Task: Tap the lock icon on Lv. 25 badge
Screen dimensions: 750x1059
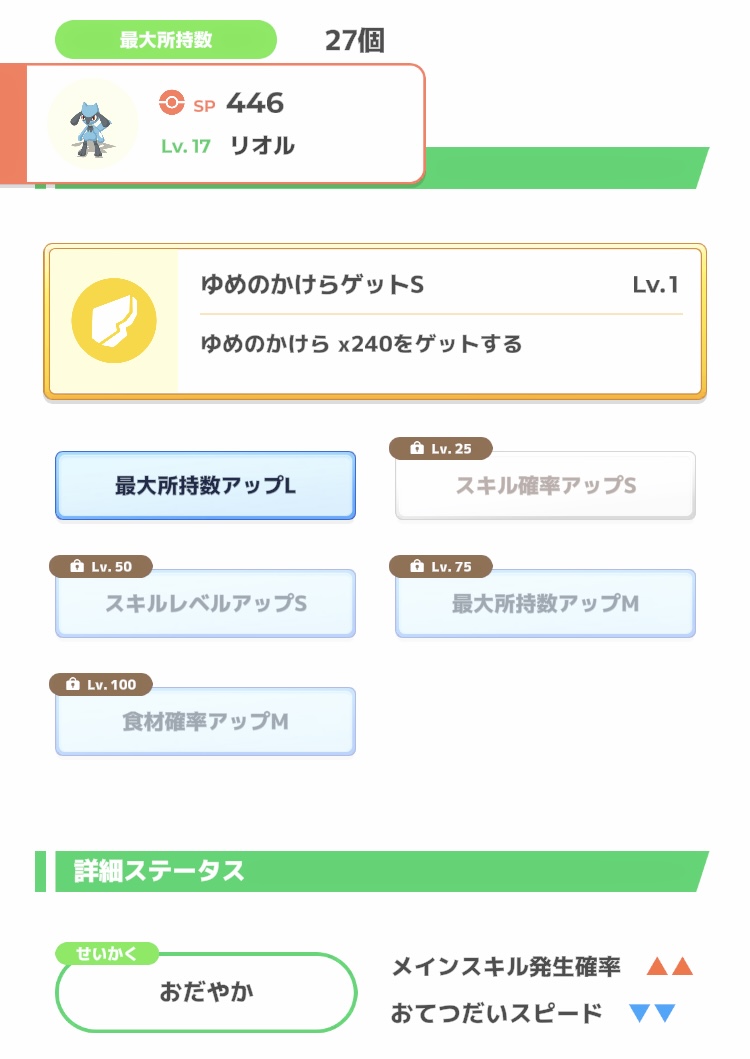Action: click(415, 449)
